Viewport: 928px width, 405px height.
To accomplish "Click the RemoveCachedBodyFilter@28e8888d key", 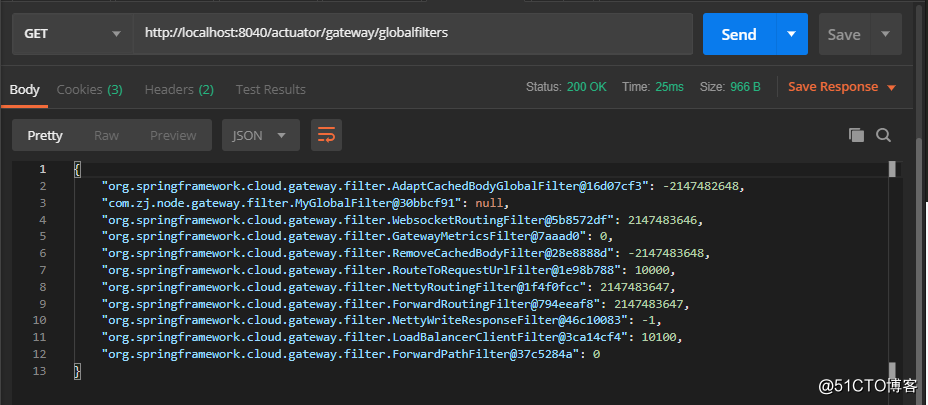I will coord(358,253).
